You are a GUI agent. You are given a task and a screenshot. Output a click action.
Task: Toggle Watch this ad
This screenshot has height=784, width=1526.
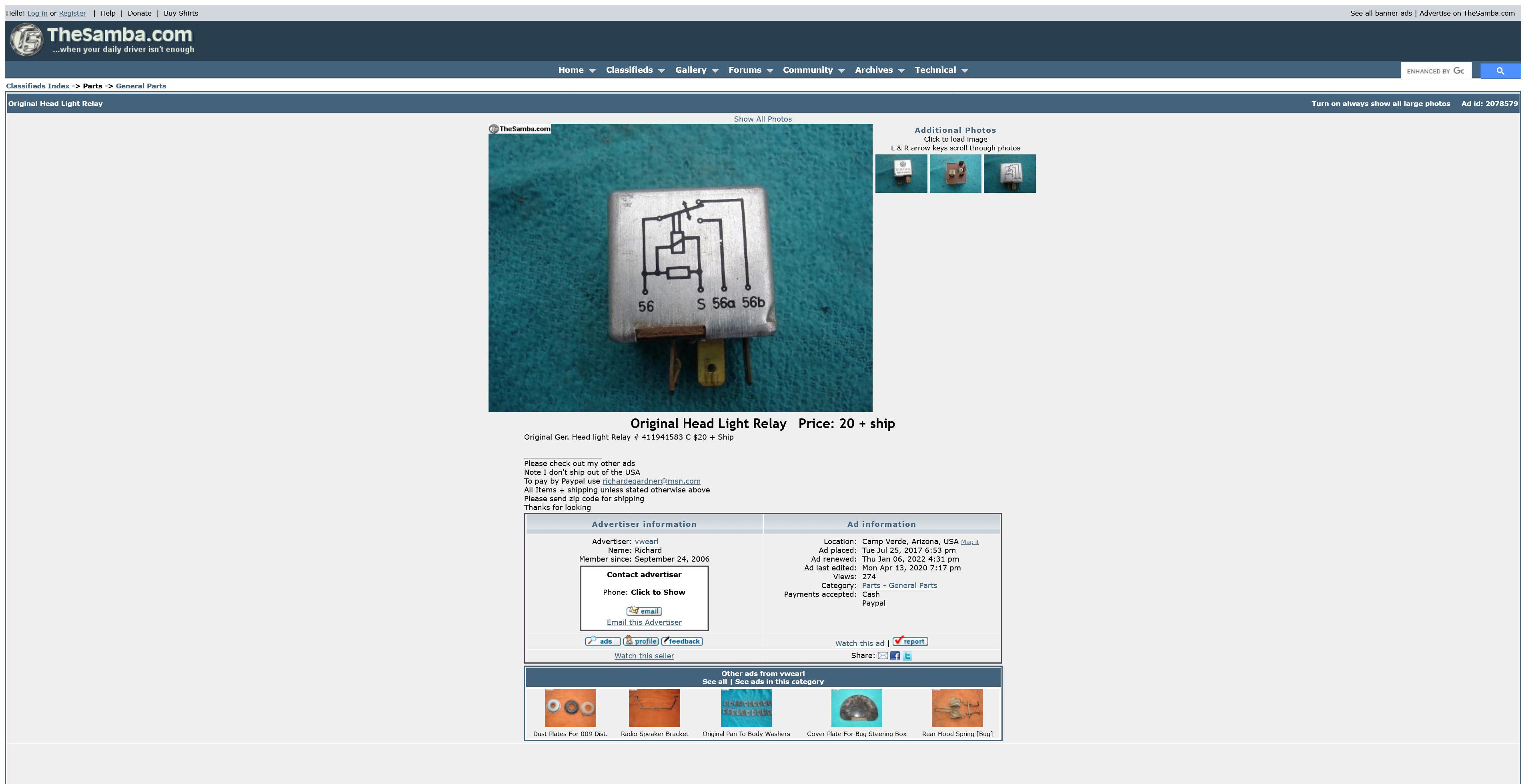[859, 644]
